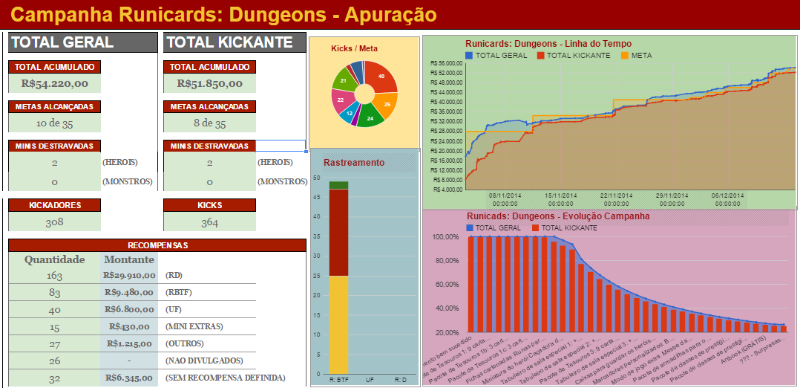Click the (RBTF) reward label
800x388 pixels.
(179, 293)
